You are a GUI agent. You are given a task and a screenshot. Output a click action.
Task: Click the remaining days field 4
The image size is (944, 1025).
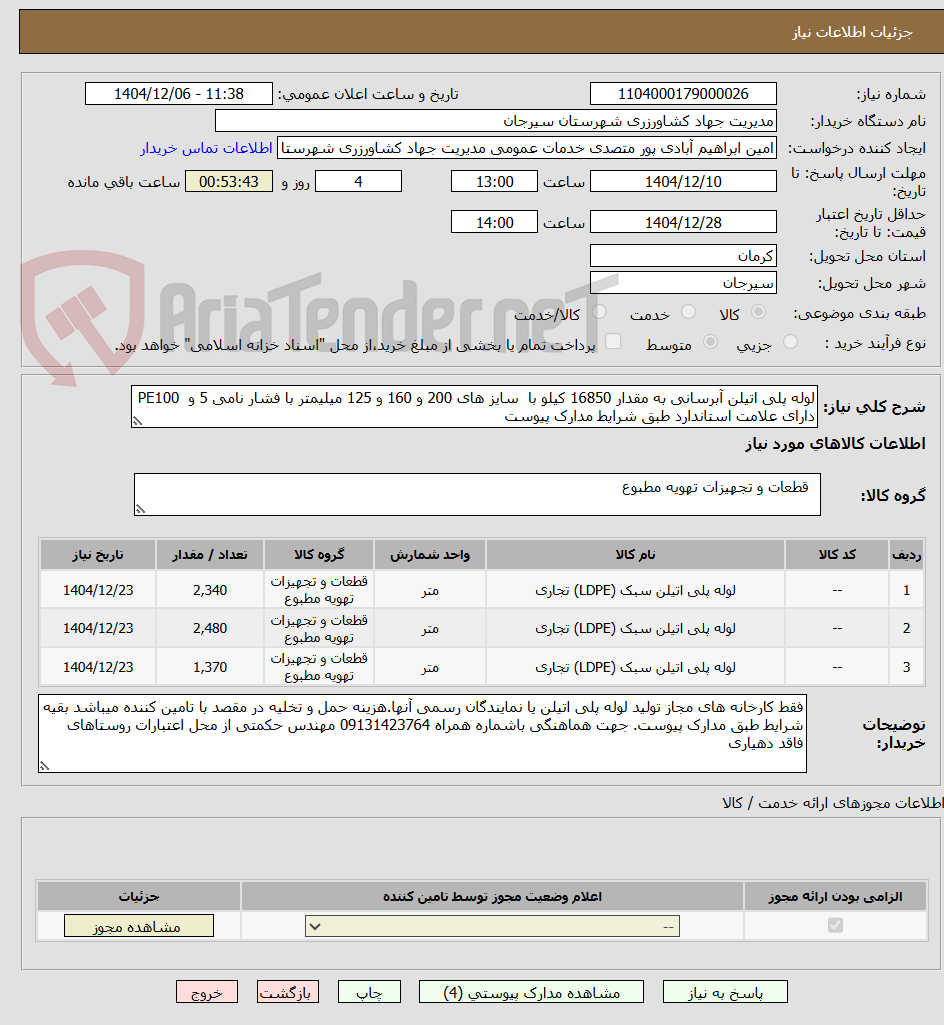tap(358, 182)
